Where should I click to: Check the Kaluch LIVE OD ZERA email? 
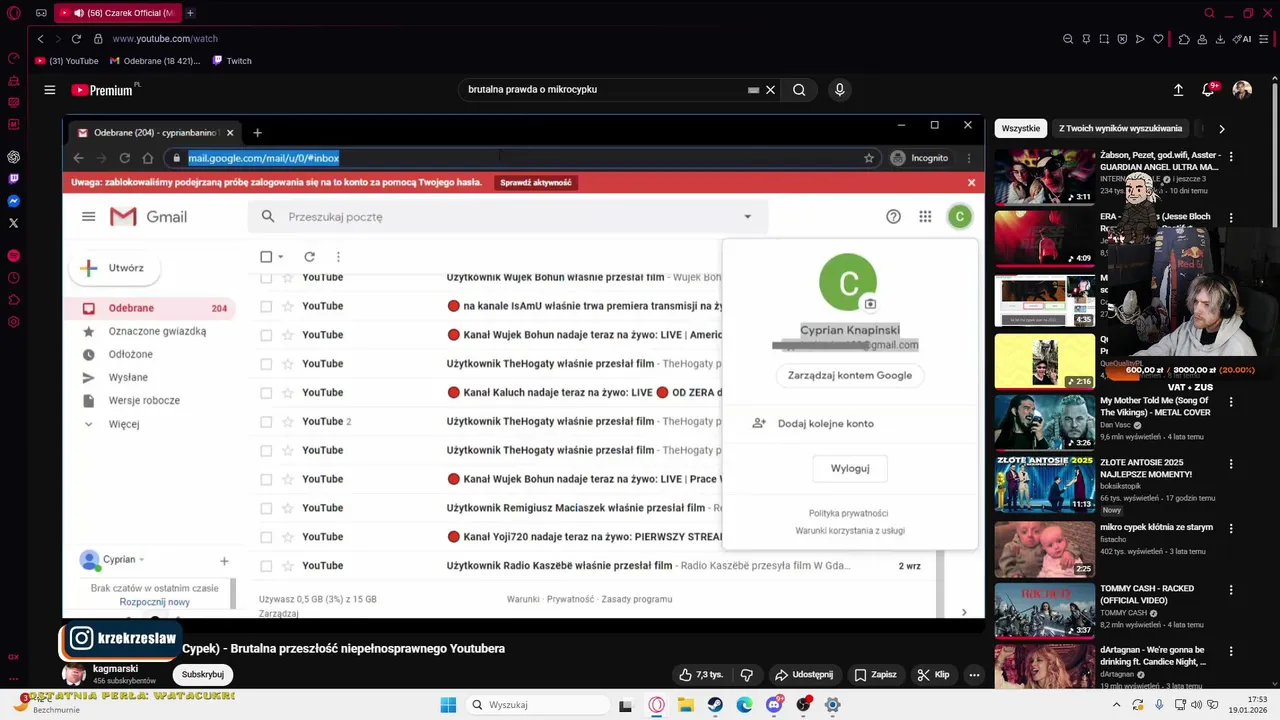pyautogui.click(x=266, y=393)
